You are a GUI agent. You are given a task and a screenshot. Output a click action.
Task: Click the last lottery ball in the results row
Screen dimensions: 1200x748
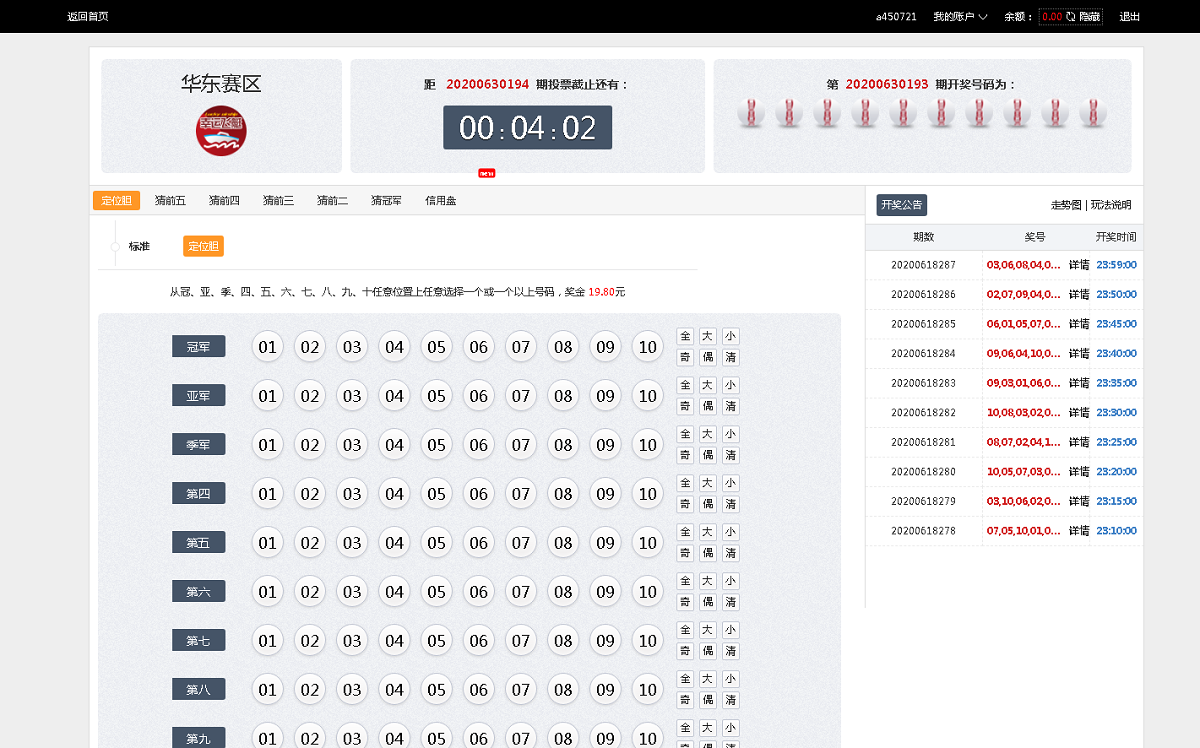click(x=1093, y=113)
